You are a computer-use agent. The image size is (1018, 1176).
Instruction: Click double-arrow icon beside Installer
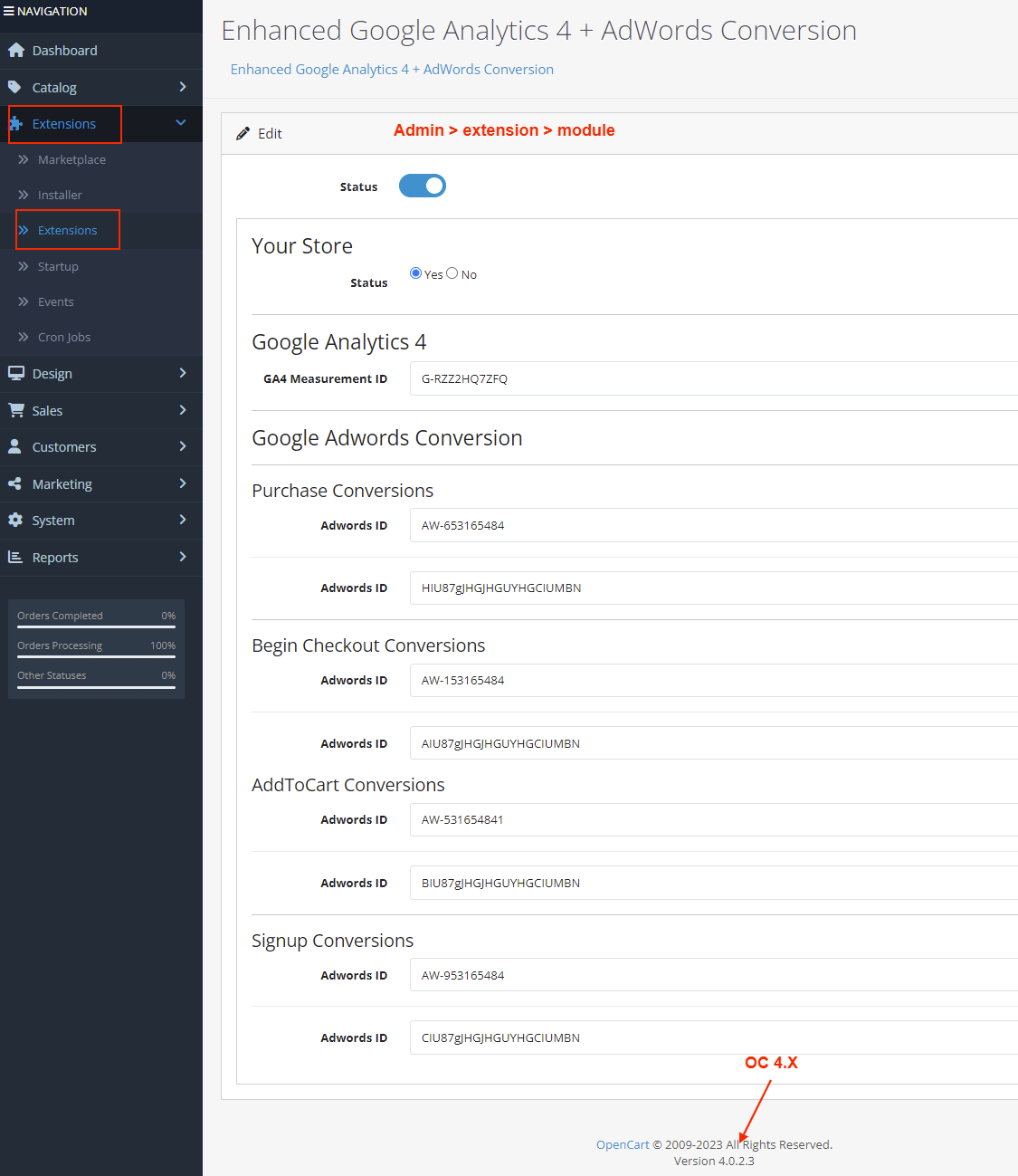(x=24, y=195)
